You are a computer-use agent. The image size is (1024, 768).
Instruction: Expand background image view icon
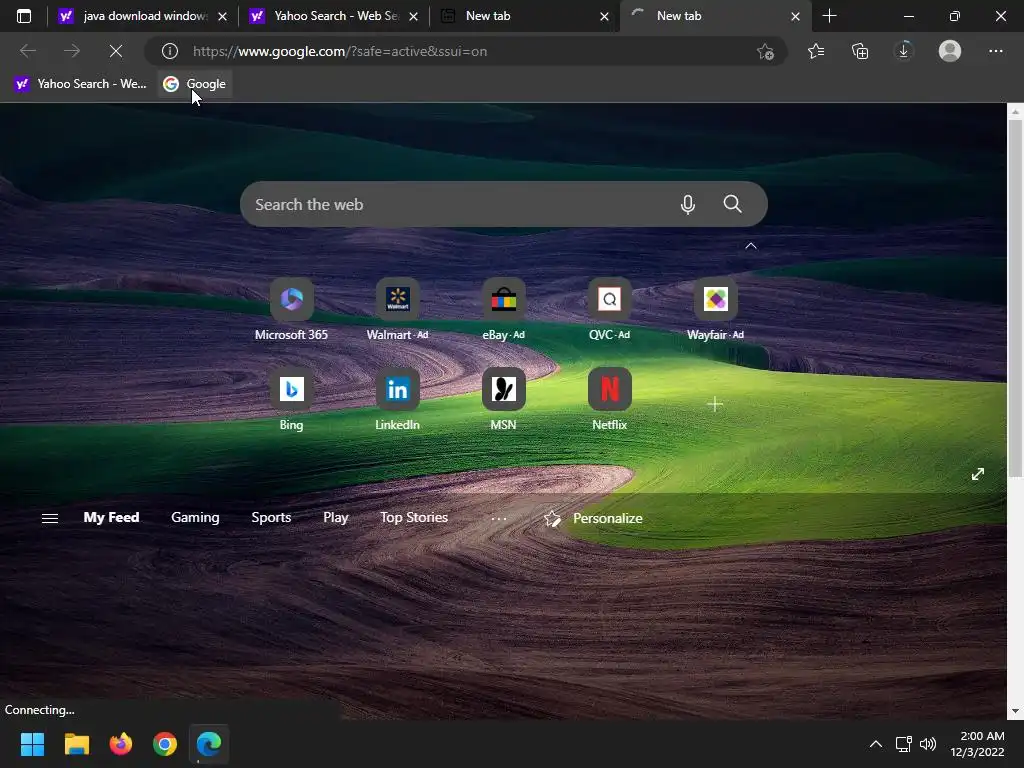[978, 474]
